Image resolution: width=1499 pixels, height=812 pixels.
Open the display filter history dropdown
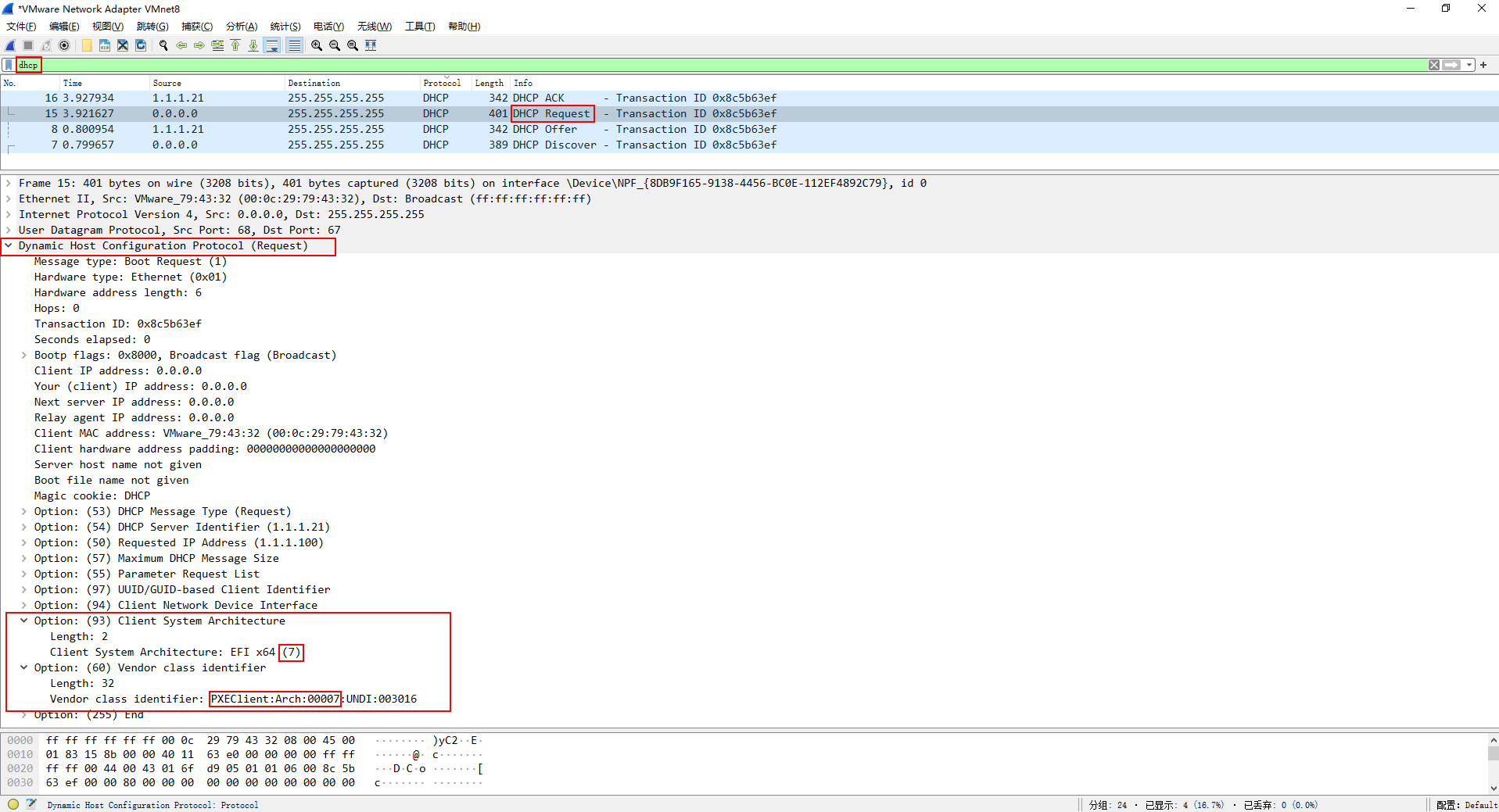[x=1469, y=65]
